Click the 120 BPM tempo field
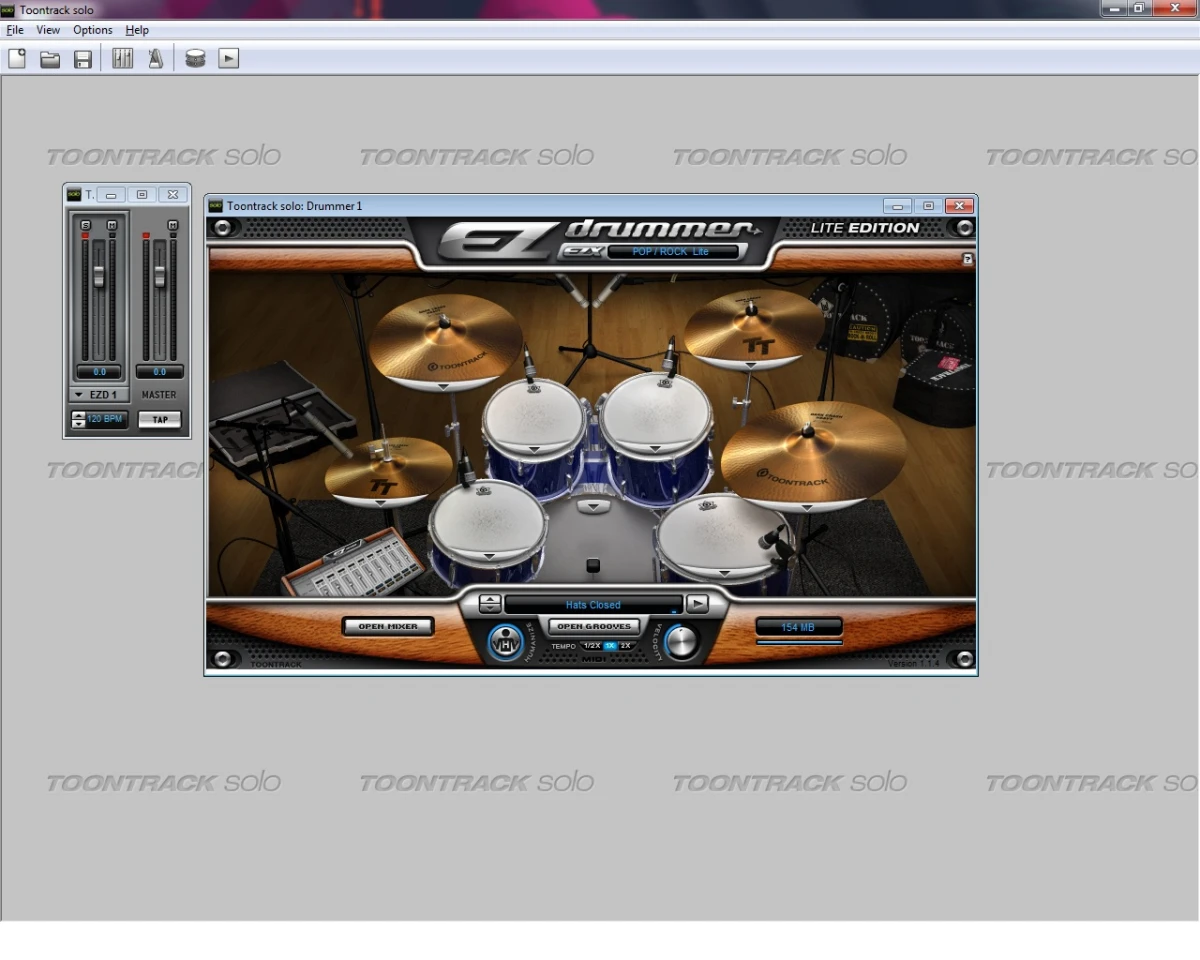Image resolution: width=1200 pixels, height=960 pixels. tap(107, 419)
